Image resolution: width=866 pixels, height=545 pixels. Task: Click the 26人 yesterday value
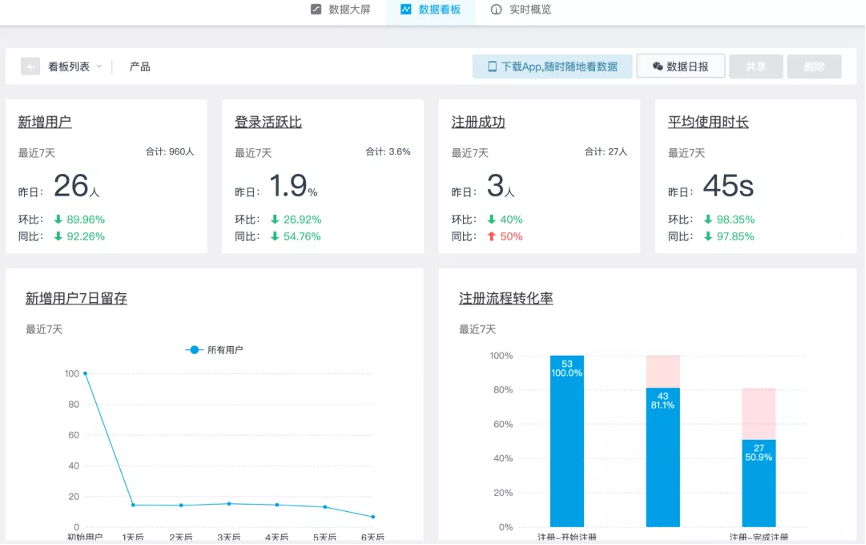76,186
